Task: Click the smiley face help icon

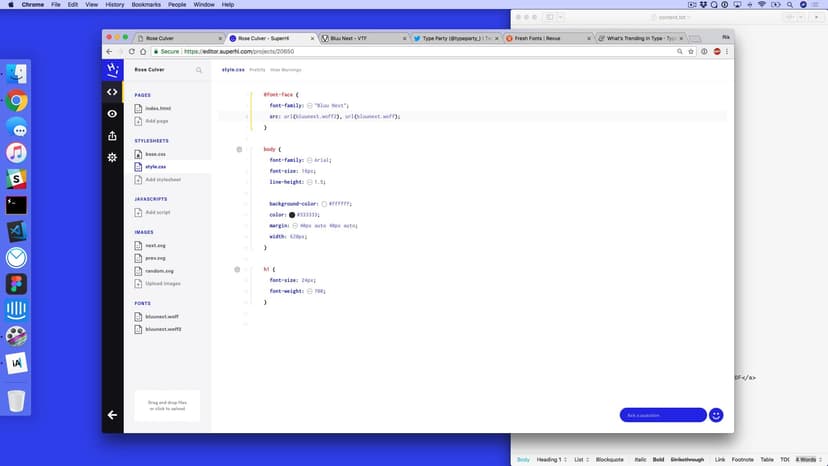Action: tap(716, 415)
